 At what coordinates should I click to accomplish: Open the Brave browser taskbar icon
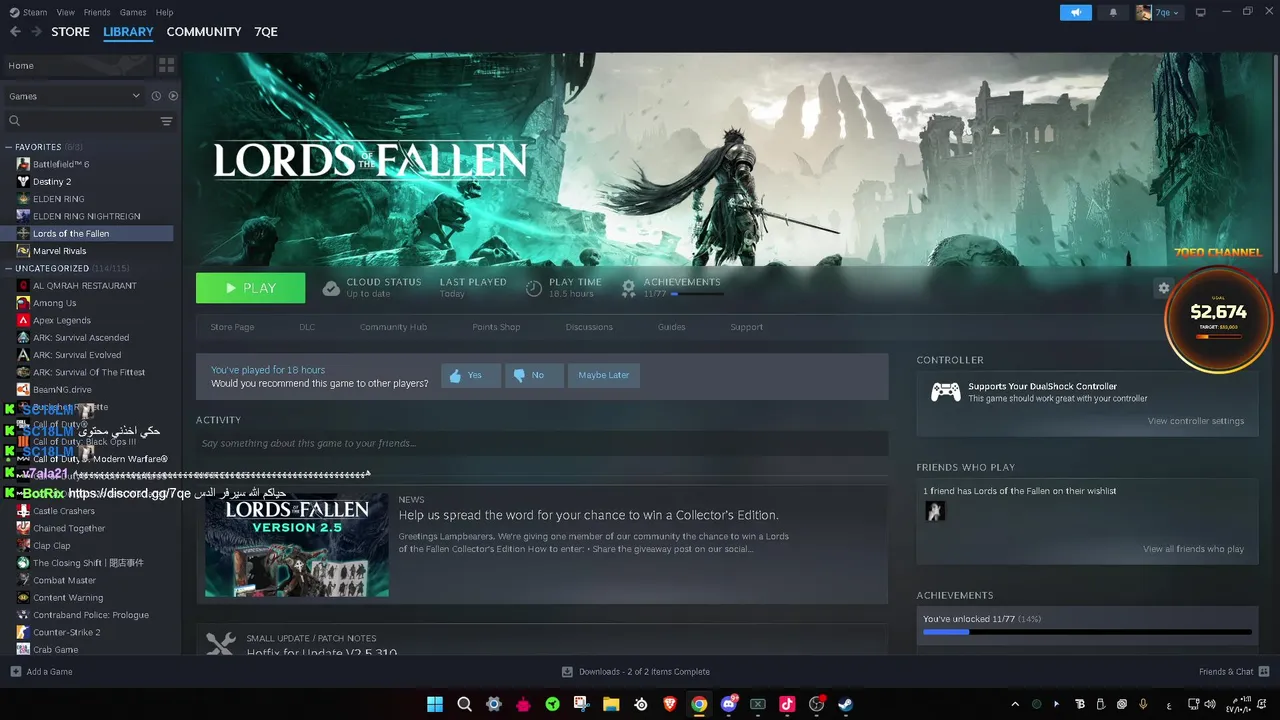click(x=669, y=704)
